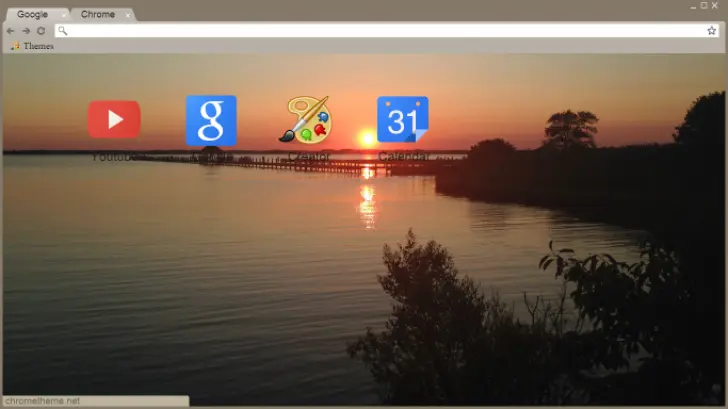Go back with the back arrow
The width and height of the screenshot is (728, 409).
[10, 31]
